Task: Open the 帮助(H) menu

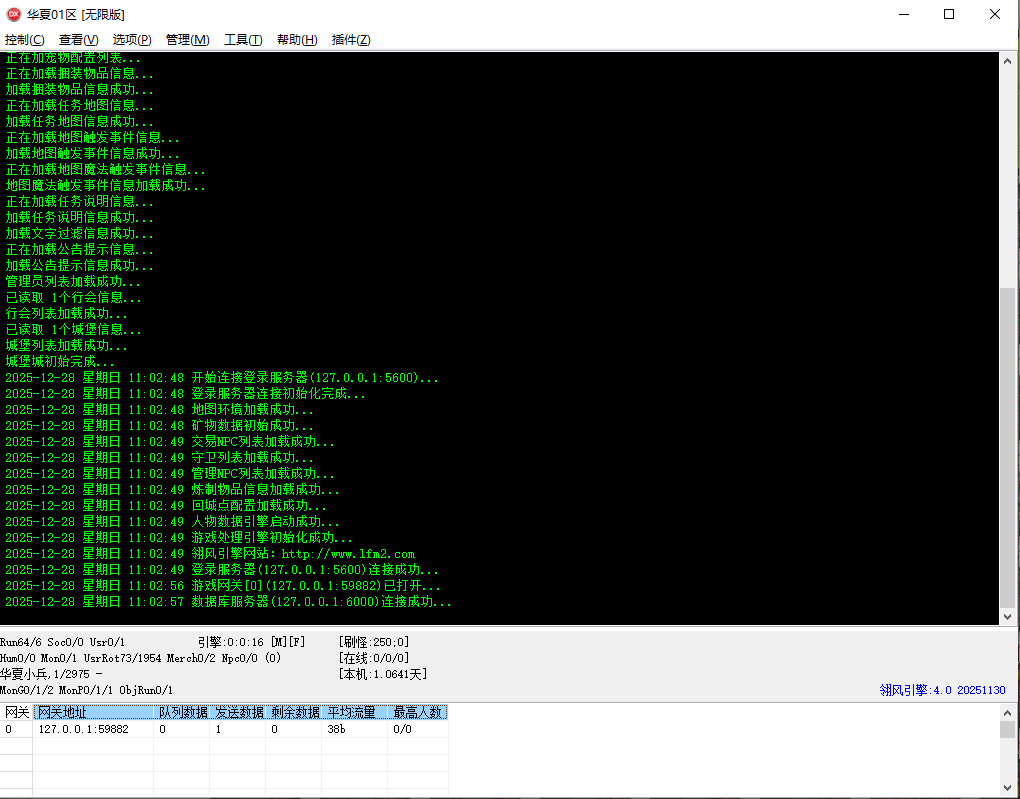Action: pyautogui.click(x=297, y=40)
